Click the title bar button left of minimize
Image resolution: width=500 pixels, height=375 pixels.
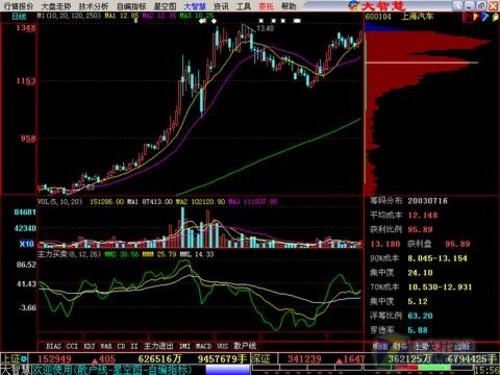(x=458, y=5)
